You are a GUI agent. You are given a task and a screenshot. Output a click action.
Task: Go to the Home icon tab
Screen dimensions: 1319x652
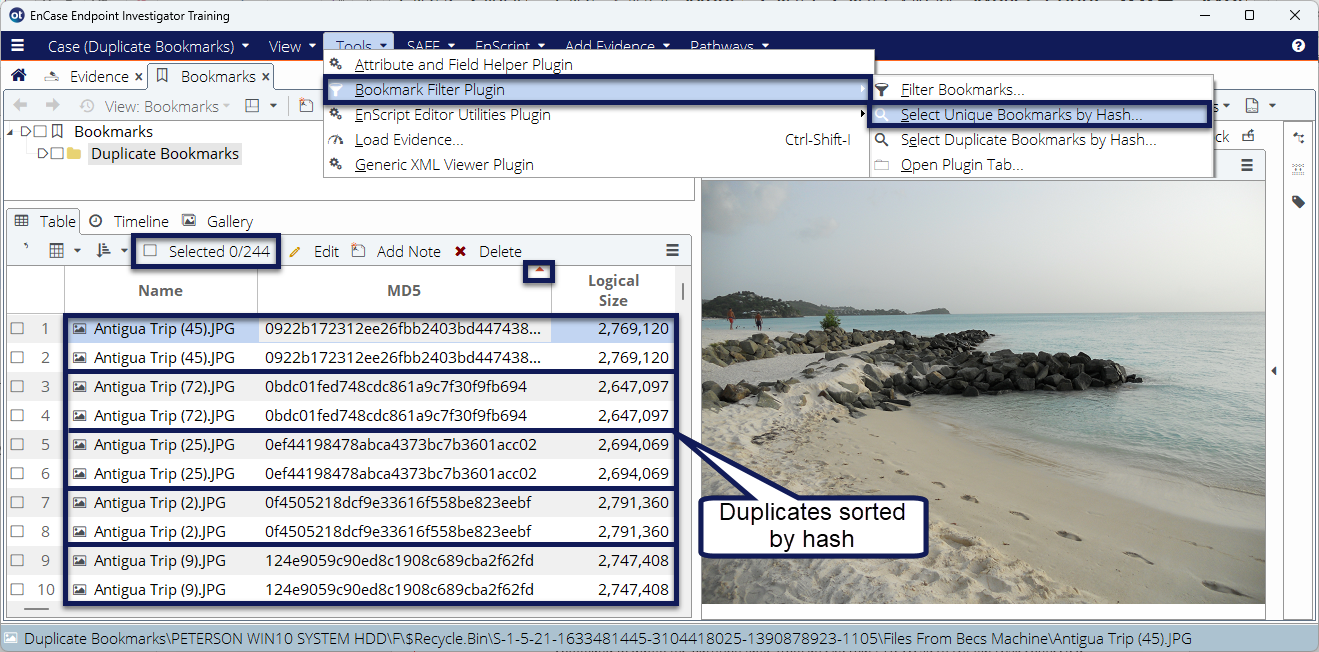click(18, 76)
